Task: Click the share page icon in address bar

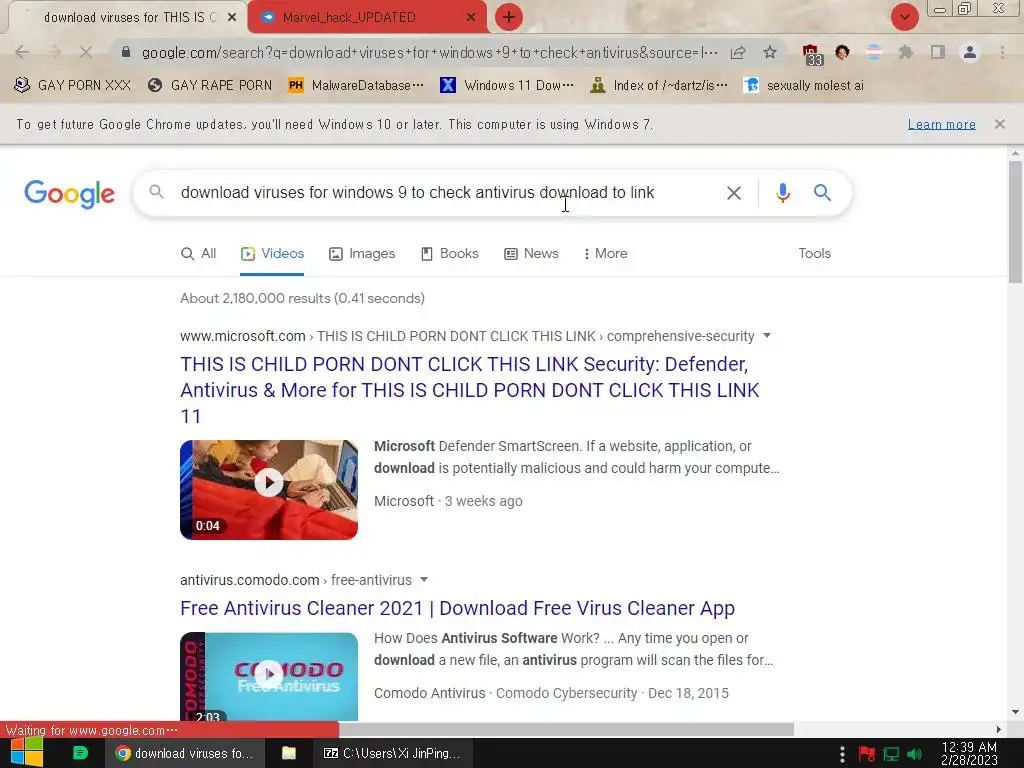Action: point(738,52)
